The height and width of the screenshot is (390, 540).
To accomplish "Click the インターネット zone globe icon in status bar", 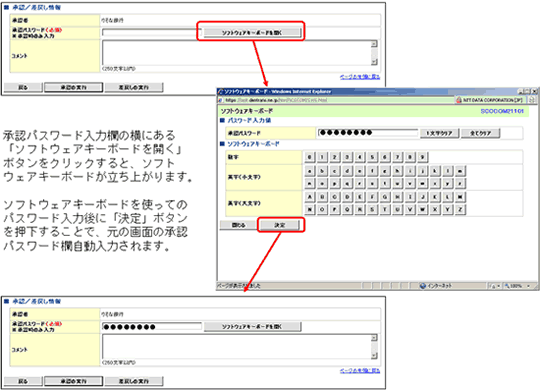I will click(x=423, y=286).
